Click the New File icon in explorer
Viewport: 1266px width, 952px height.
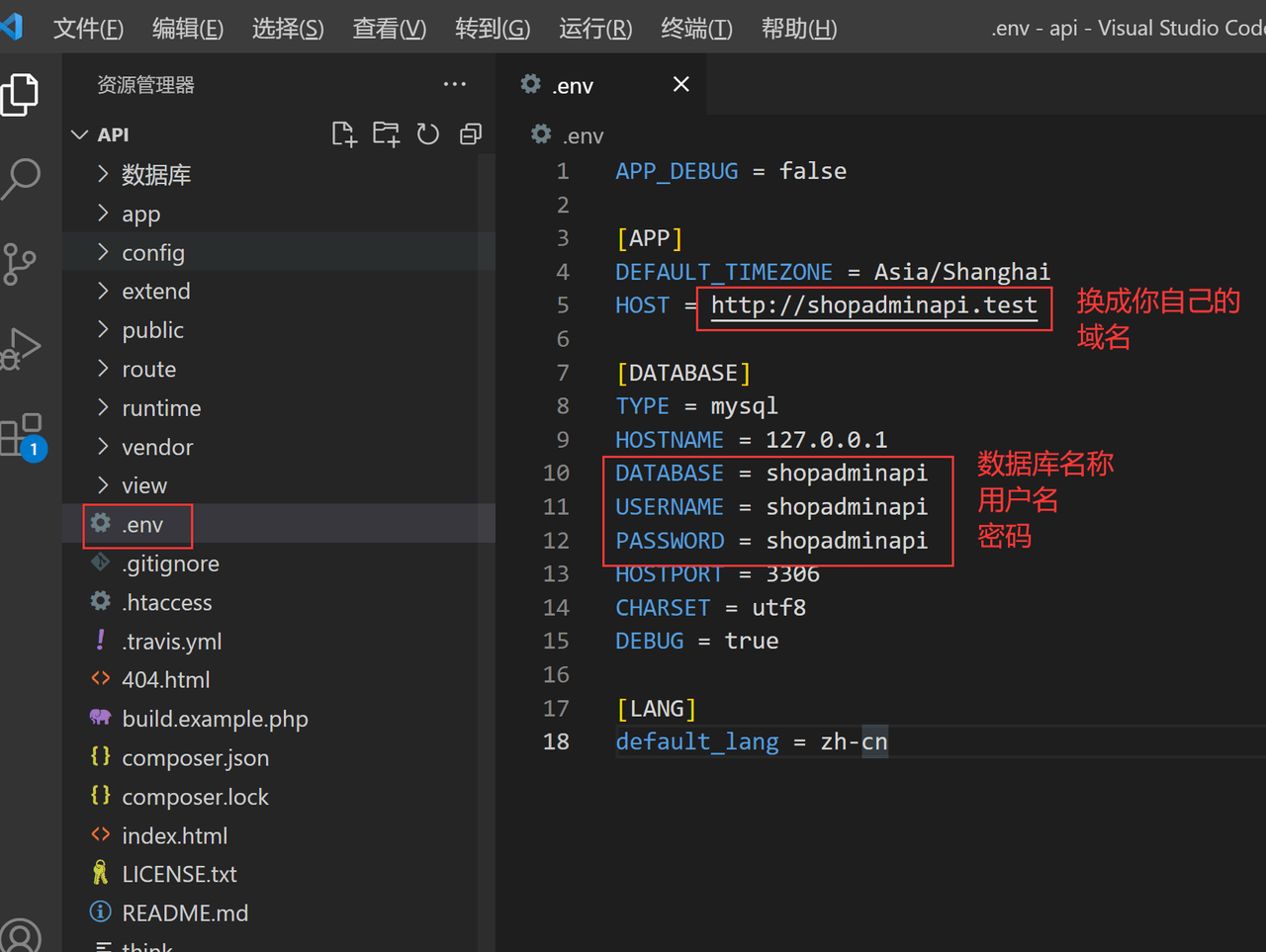click(343, 134)
